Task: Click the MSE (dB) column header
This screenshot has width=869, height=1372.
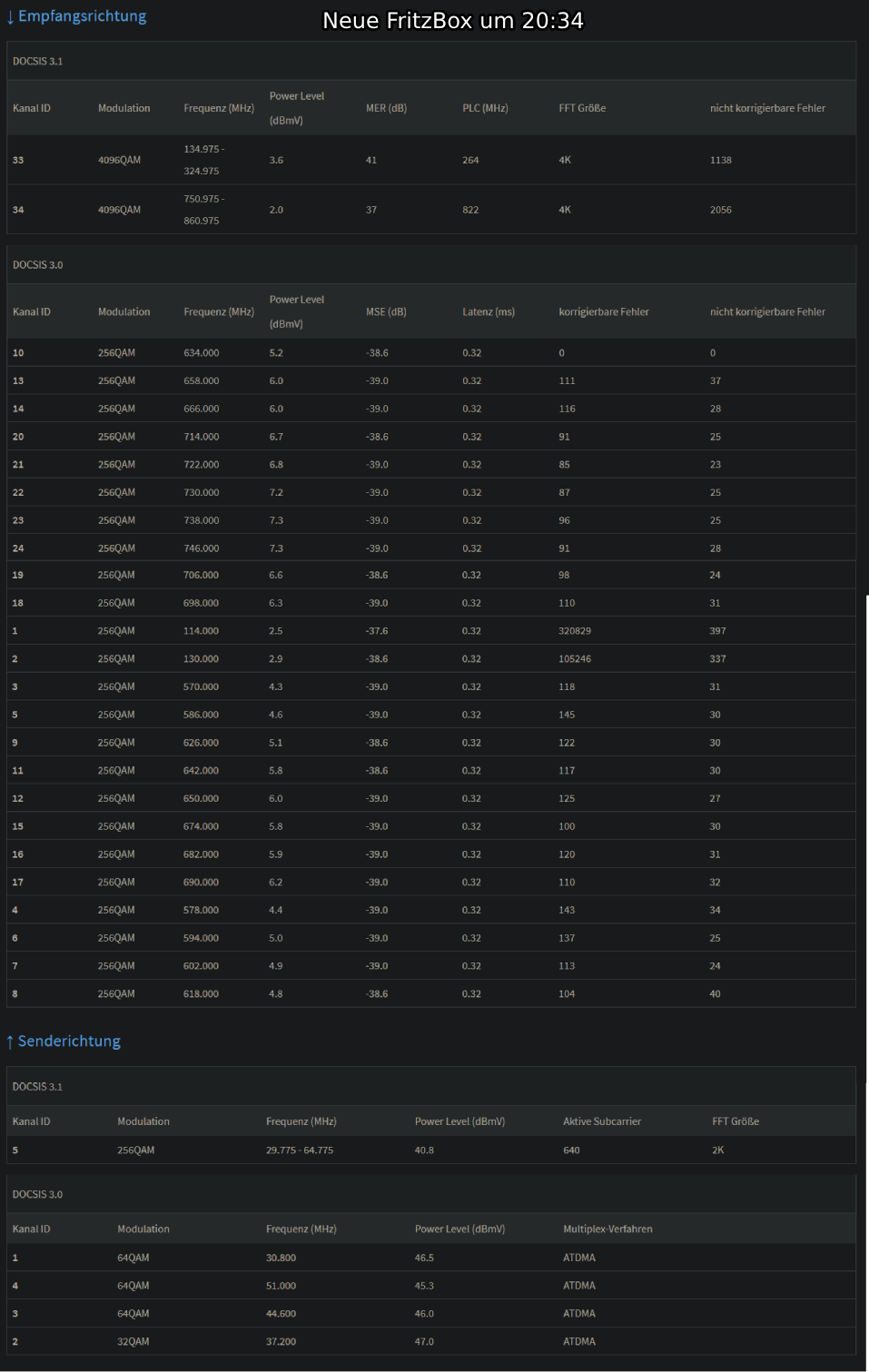Action: tap(386, 311)
